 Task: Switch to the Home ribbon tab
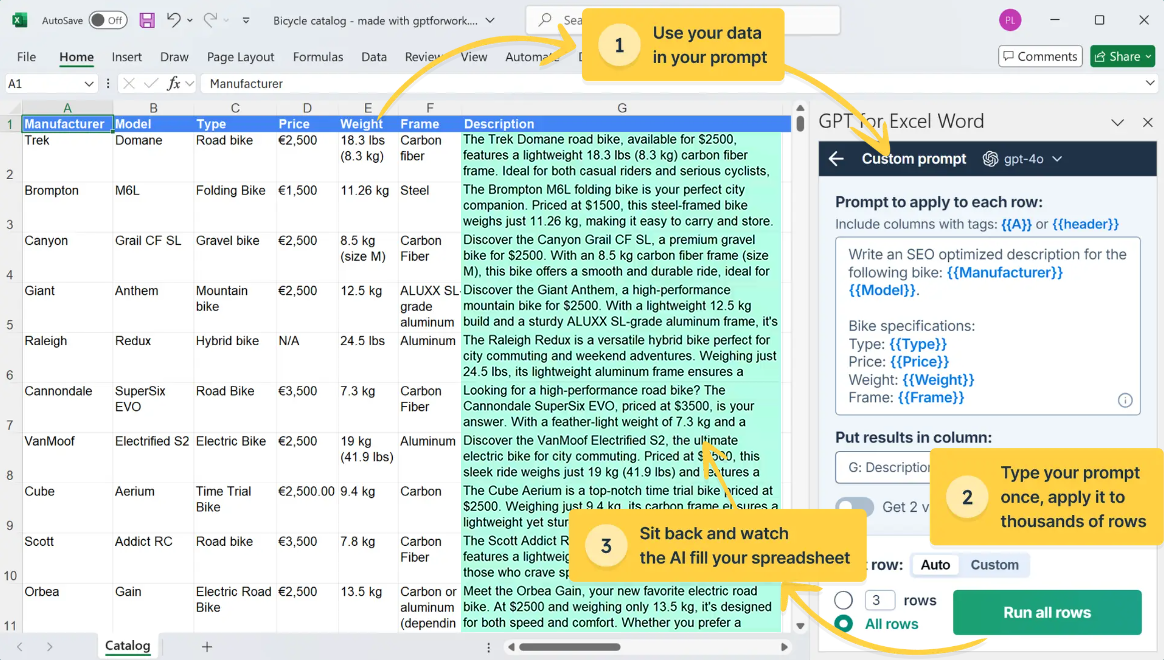click(x=76, y=56)
